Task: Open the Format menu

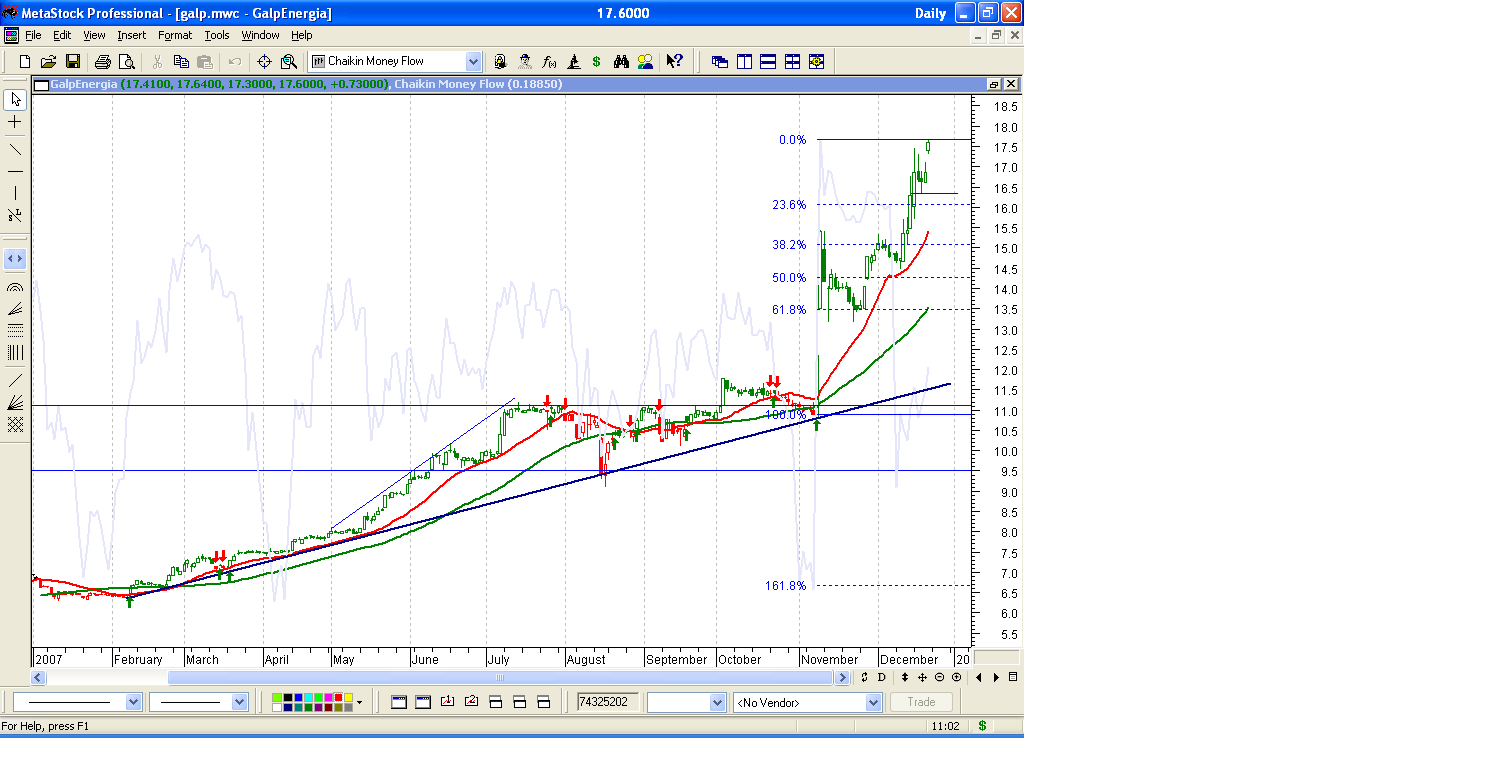Action: (x=175, y=35)
